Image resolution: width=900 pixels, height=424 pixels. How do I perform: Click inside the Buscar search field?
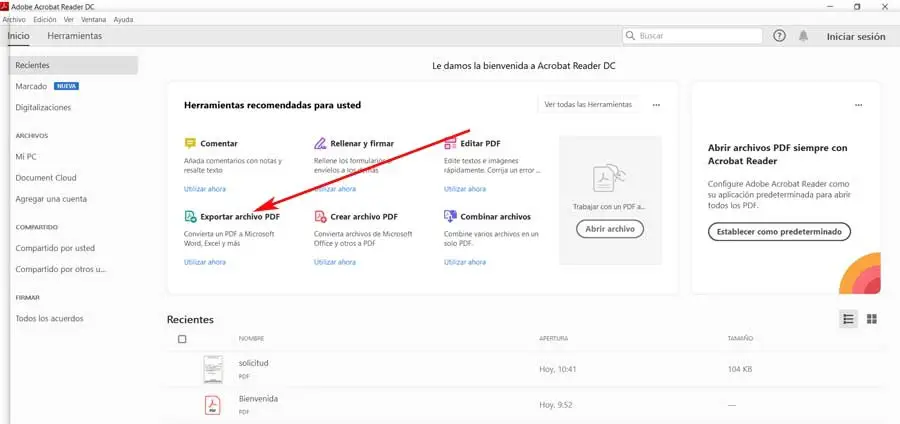pos(693,36)
